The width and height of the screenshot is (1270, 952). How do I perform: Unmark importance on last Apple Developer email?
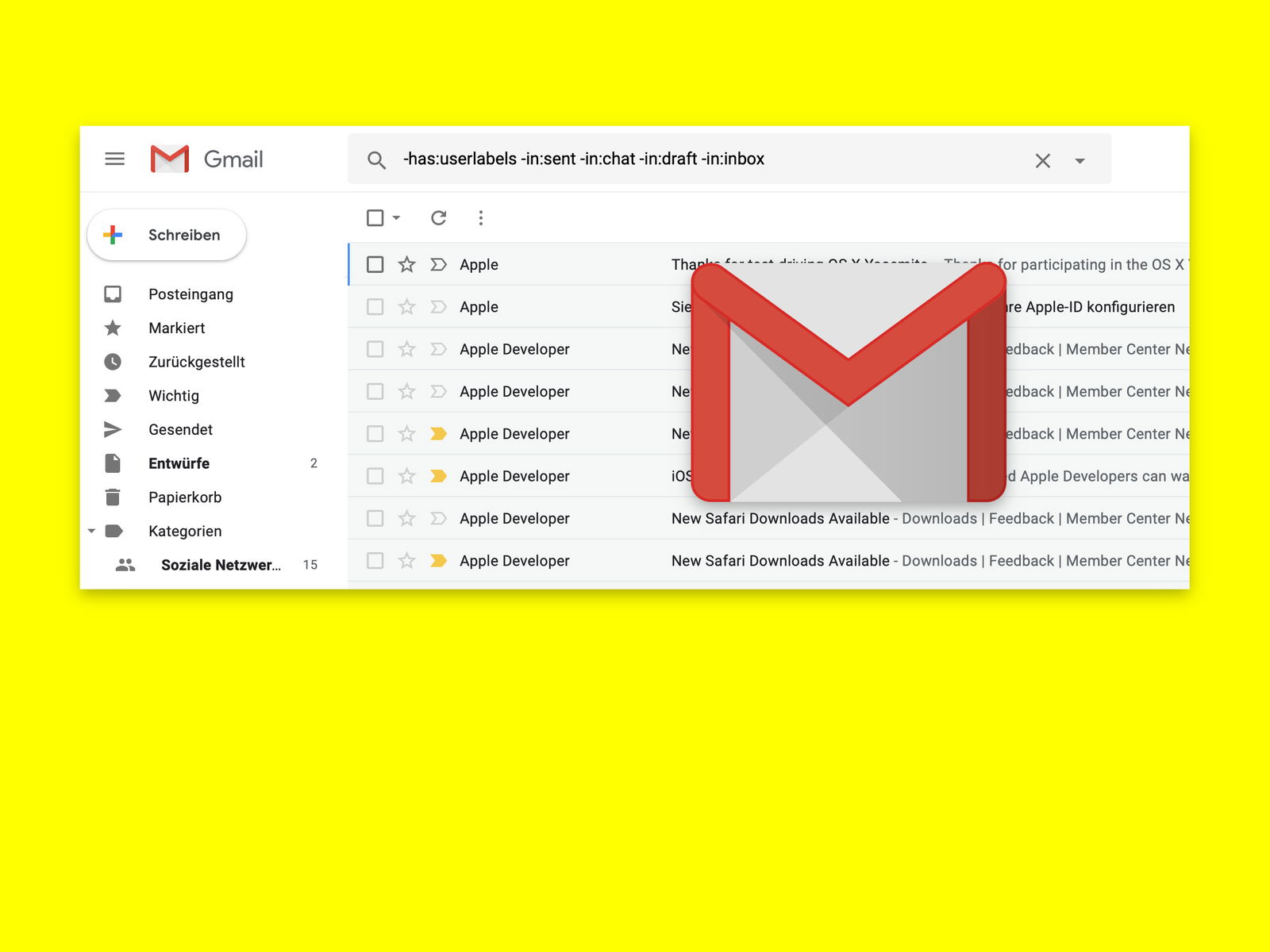438,561
